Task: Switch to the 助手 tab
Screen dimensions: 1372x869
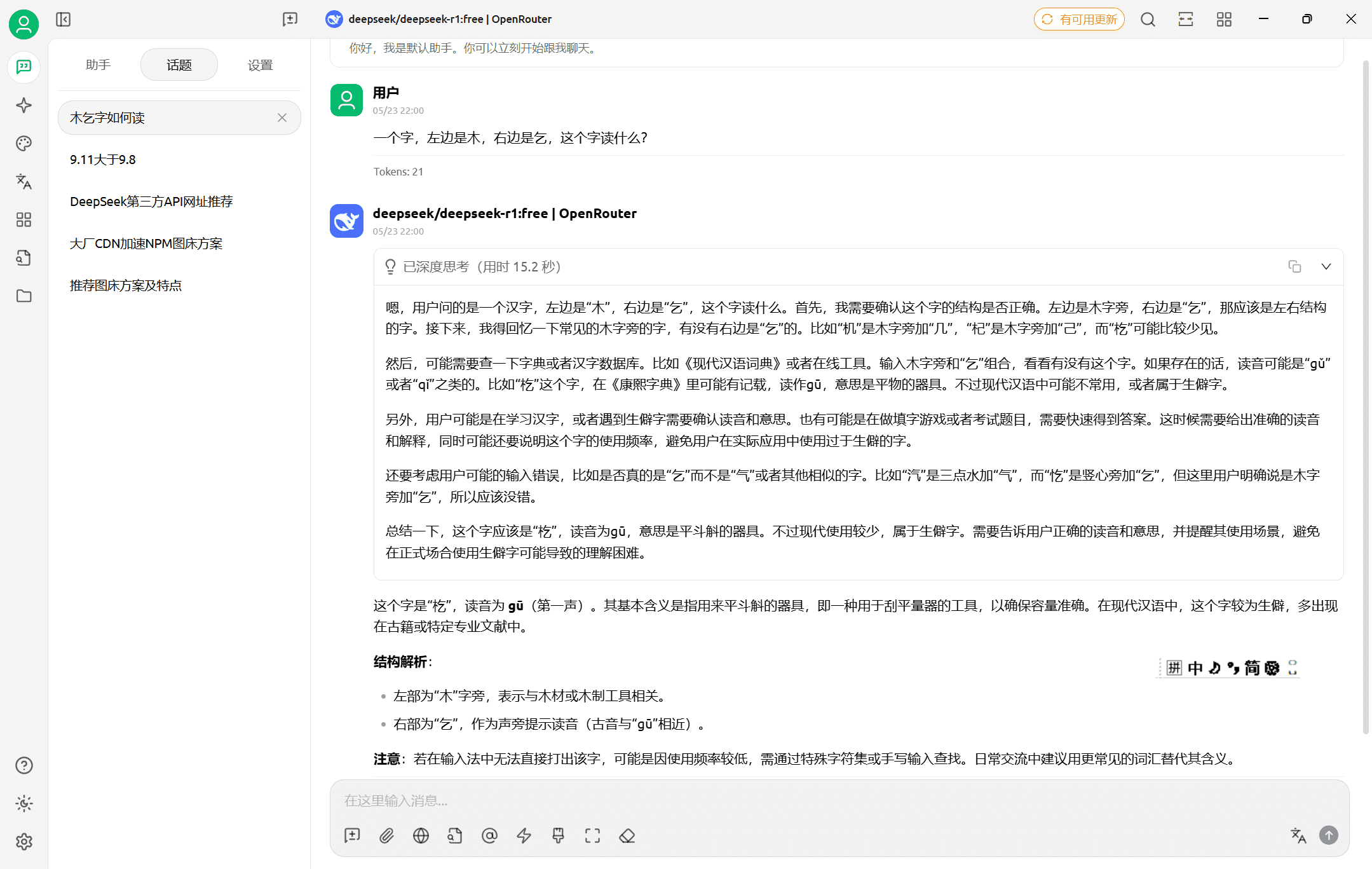Action: point(98,64)
